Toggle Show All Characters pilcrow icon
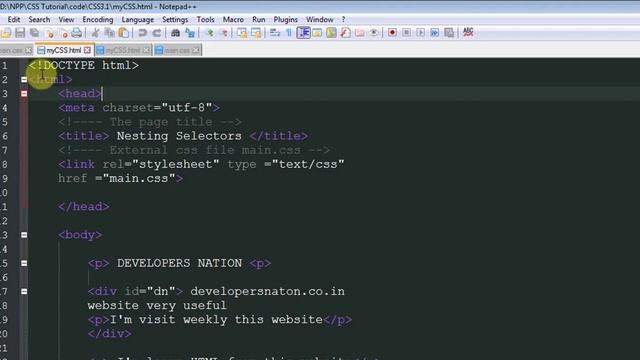This screenshot has width=640, height=360. click(289, 33)
